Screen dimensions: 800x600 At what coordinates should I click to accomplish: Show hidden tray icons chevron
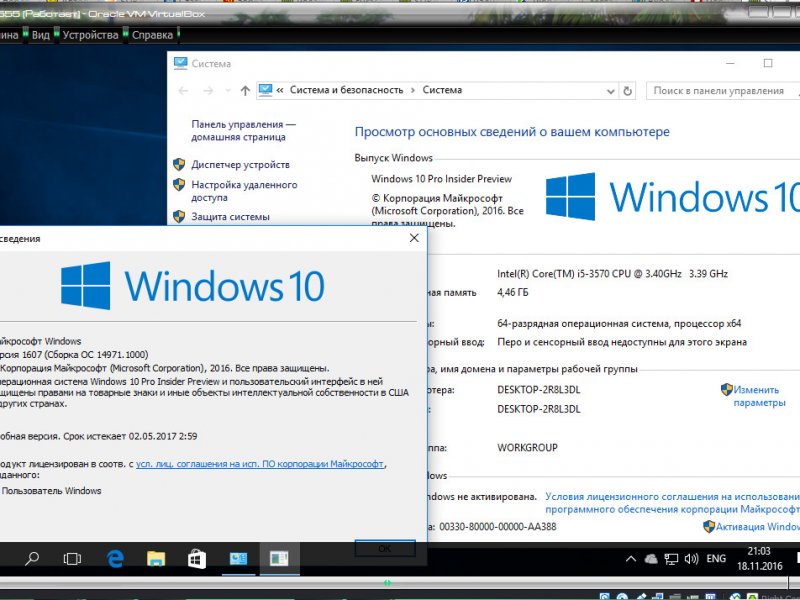point(631,559)
